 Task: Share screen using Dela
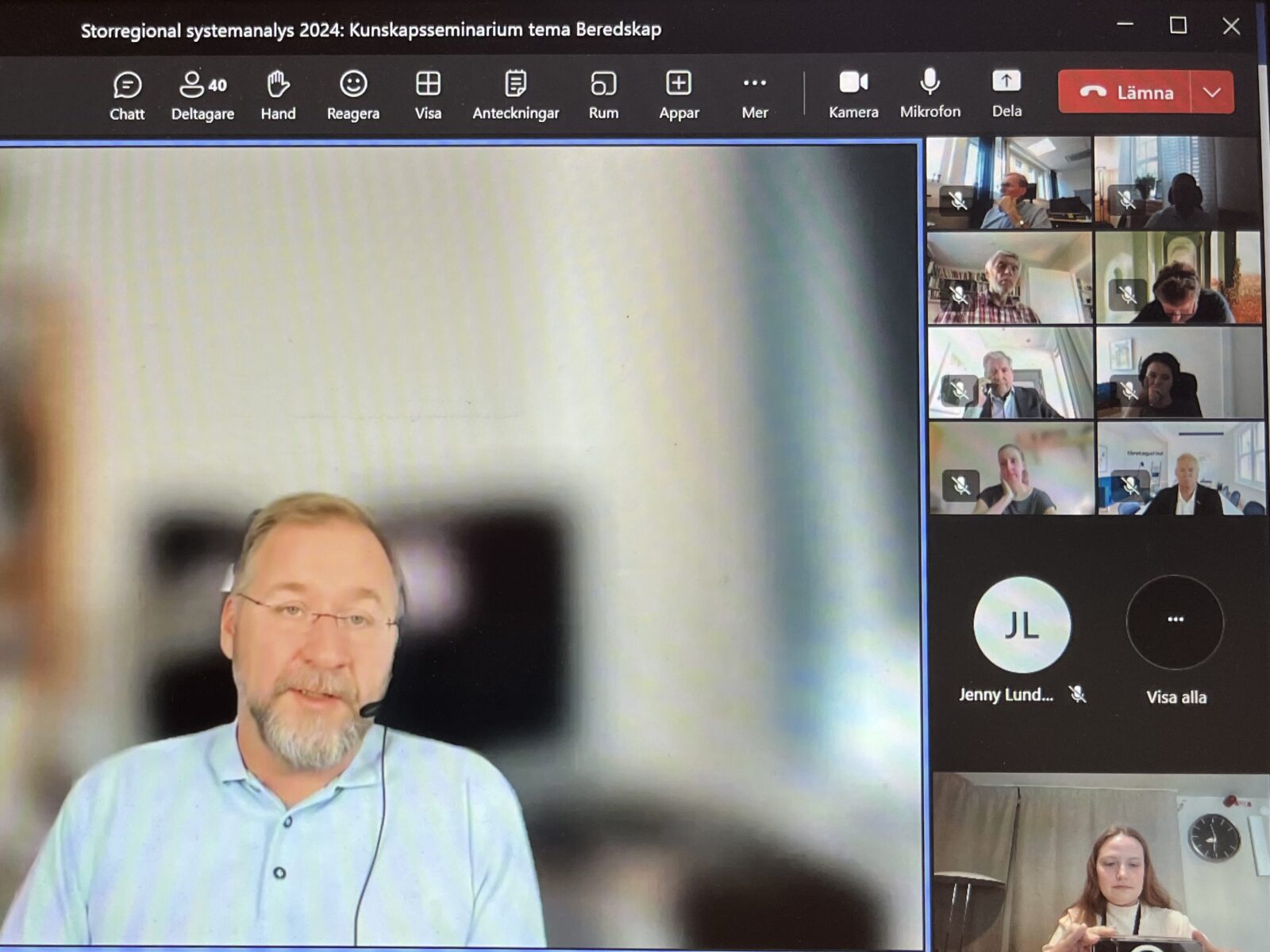click(x=1006, y=94)
